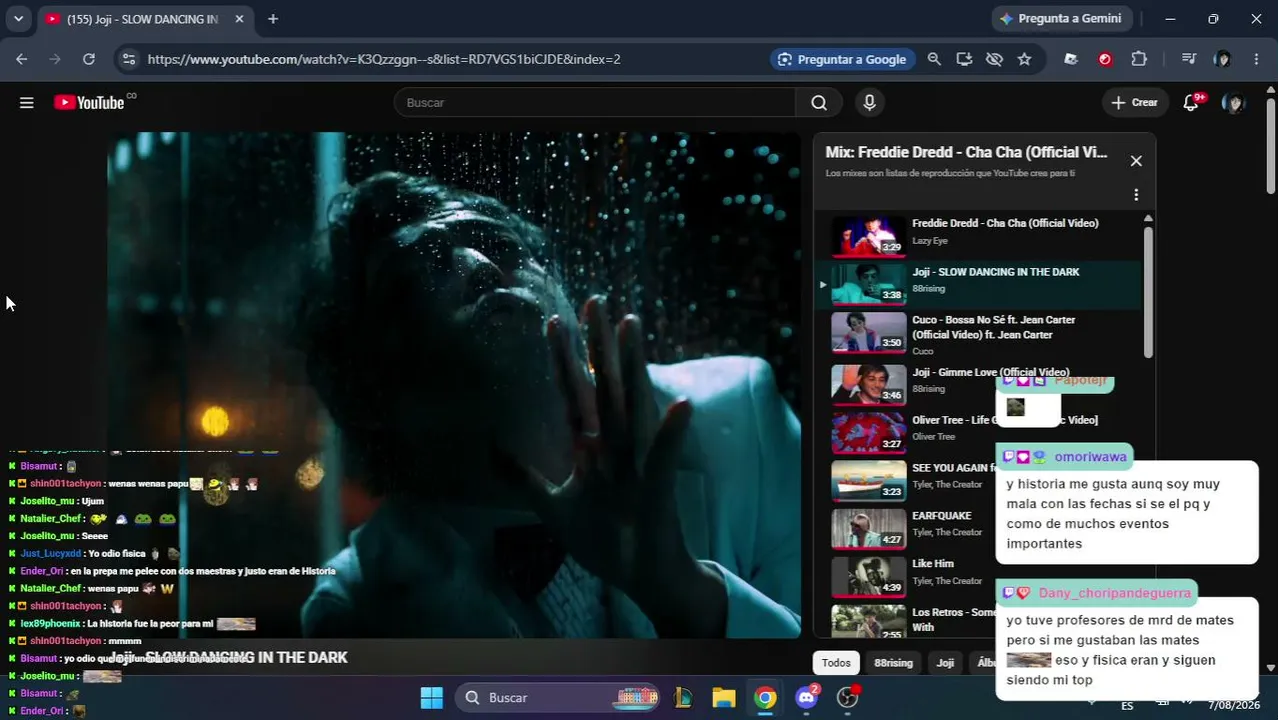Open the tab search dropdown arrow
This screenshot has width=1278, height=720.
pyautogui.click(x=18, y=19)
